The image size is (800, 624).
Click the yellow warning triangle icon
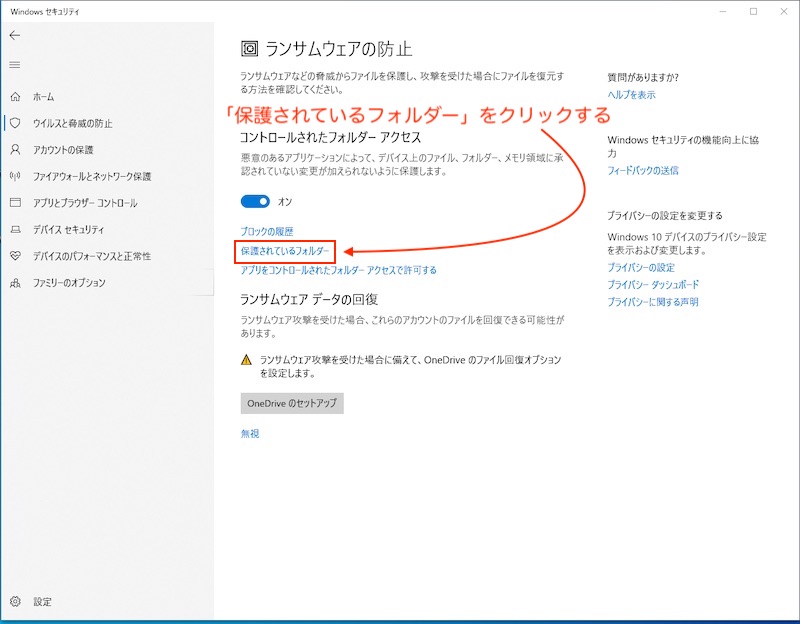point(246,360)
